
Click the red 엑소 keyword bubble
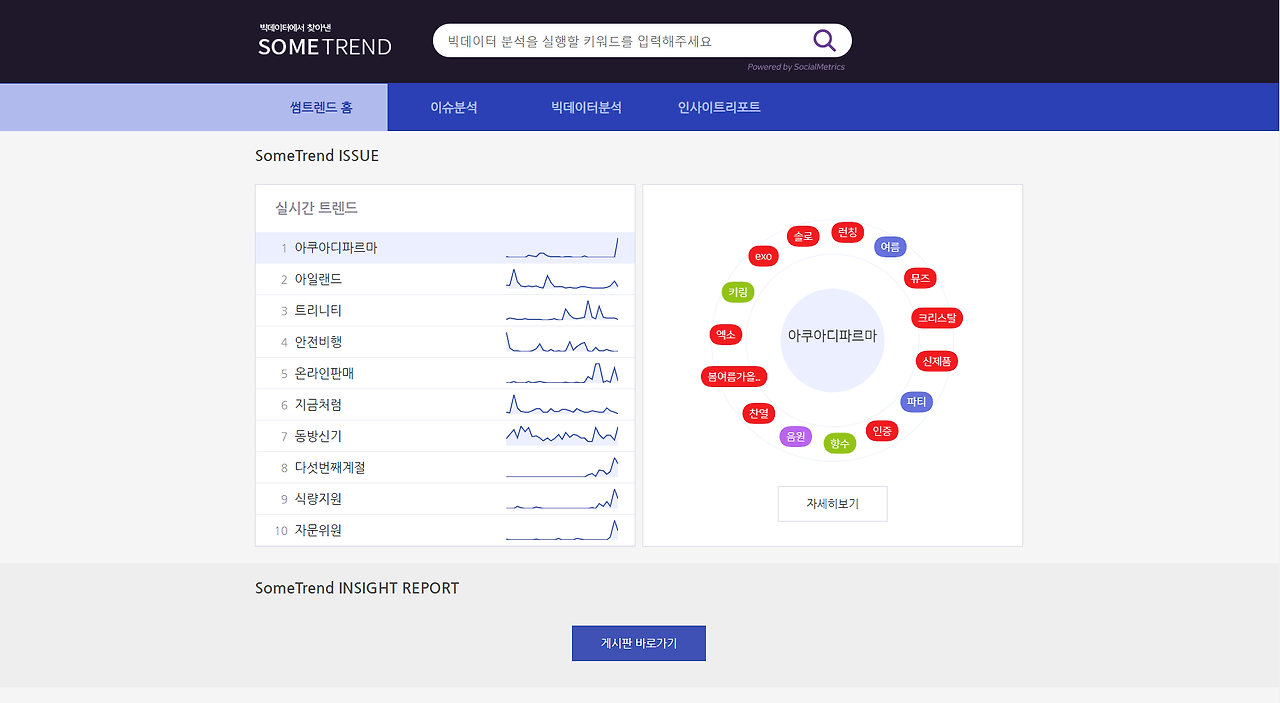tap(725, 334)
